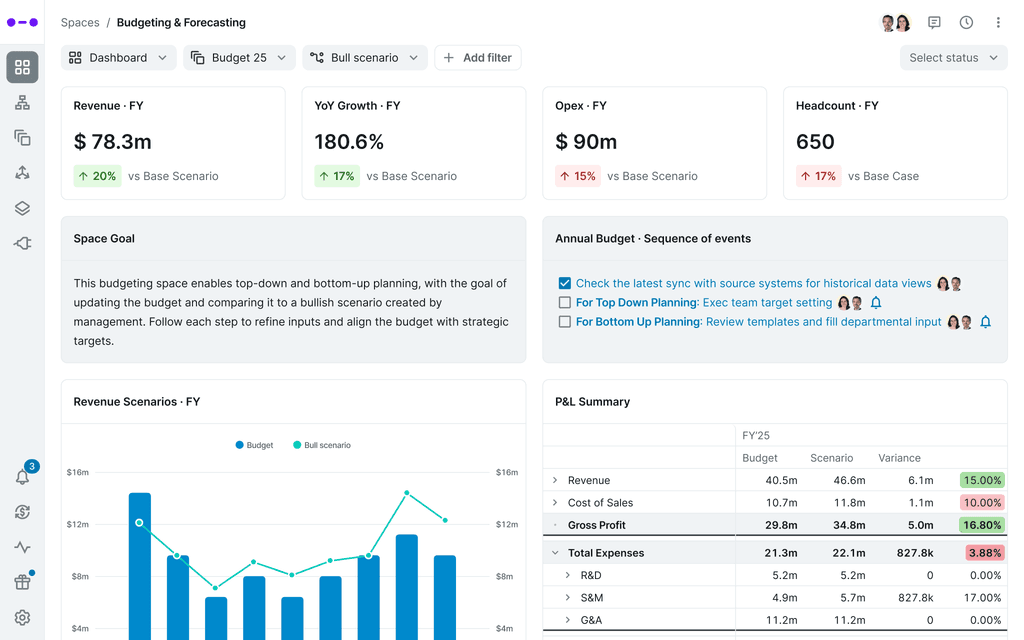Uncheck the historical data sync checklist item
This screenshot has height=640, width=1024.
[x=564, y=283]
